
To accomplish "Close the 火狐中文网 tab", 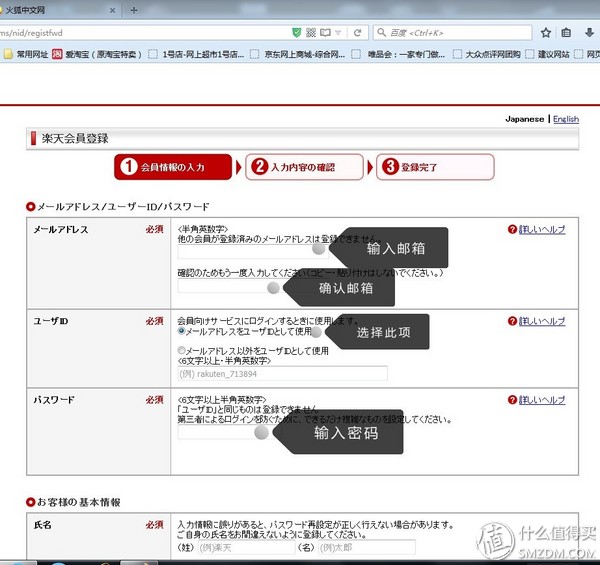I will point(112,11).
